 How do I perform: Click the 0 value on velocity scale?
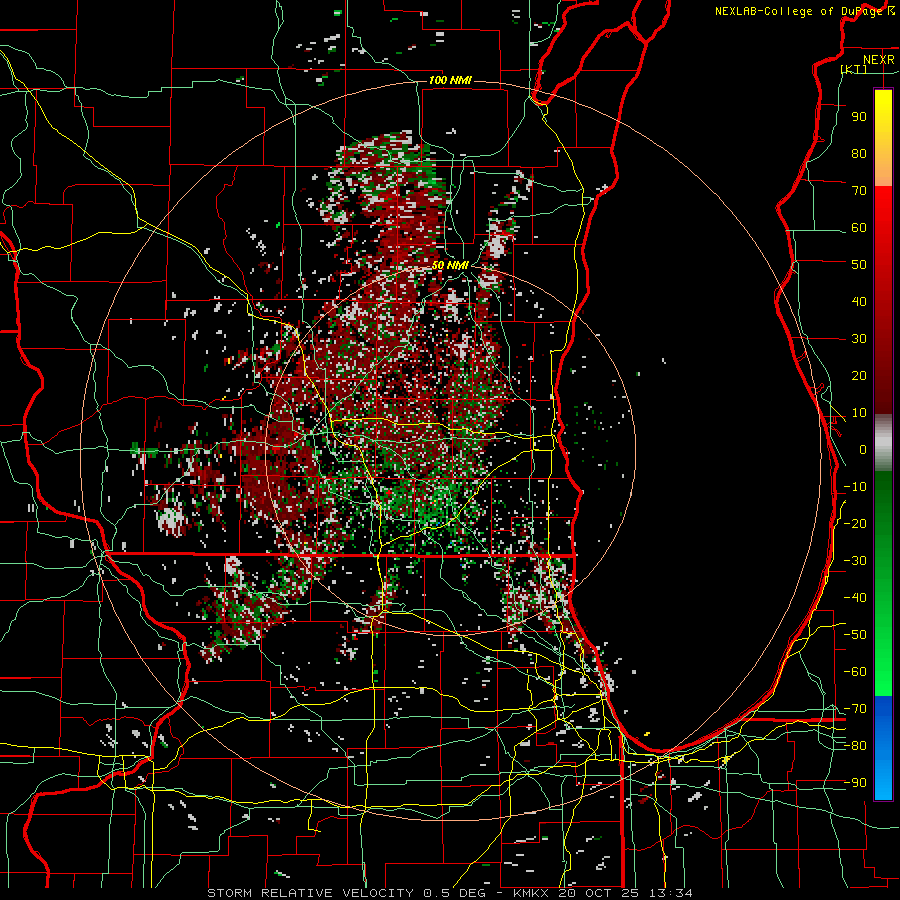coord(863,449)
